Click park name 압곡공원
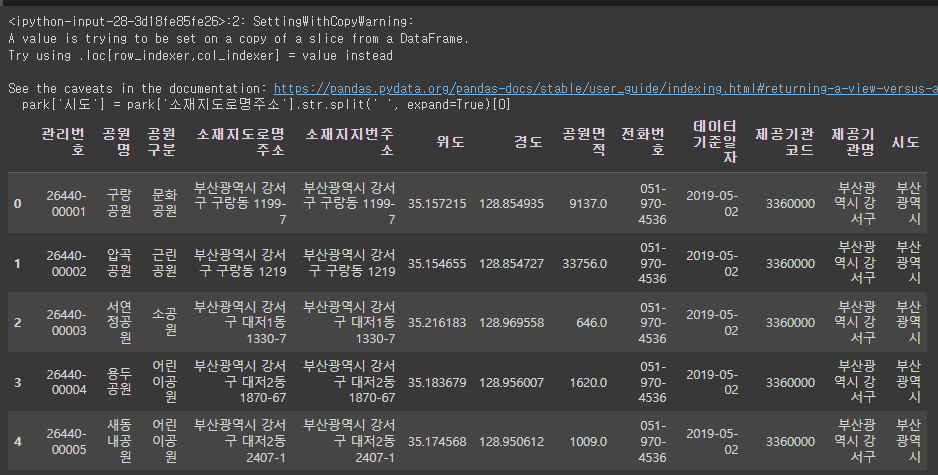 click(119, 263)
